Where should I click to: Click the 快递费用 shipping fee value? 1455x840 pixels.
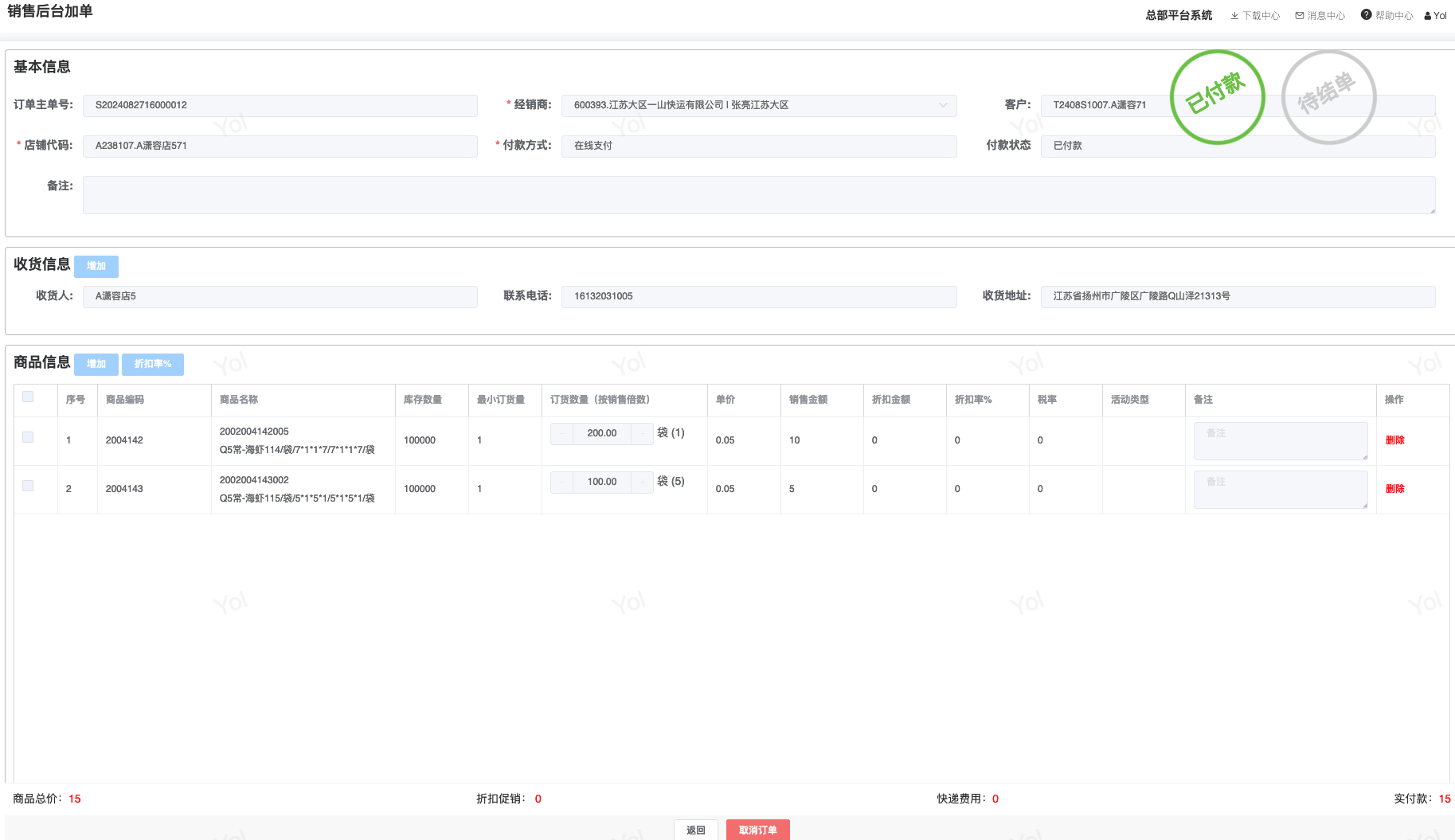[x=995, y=799]
